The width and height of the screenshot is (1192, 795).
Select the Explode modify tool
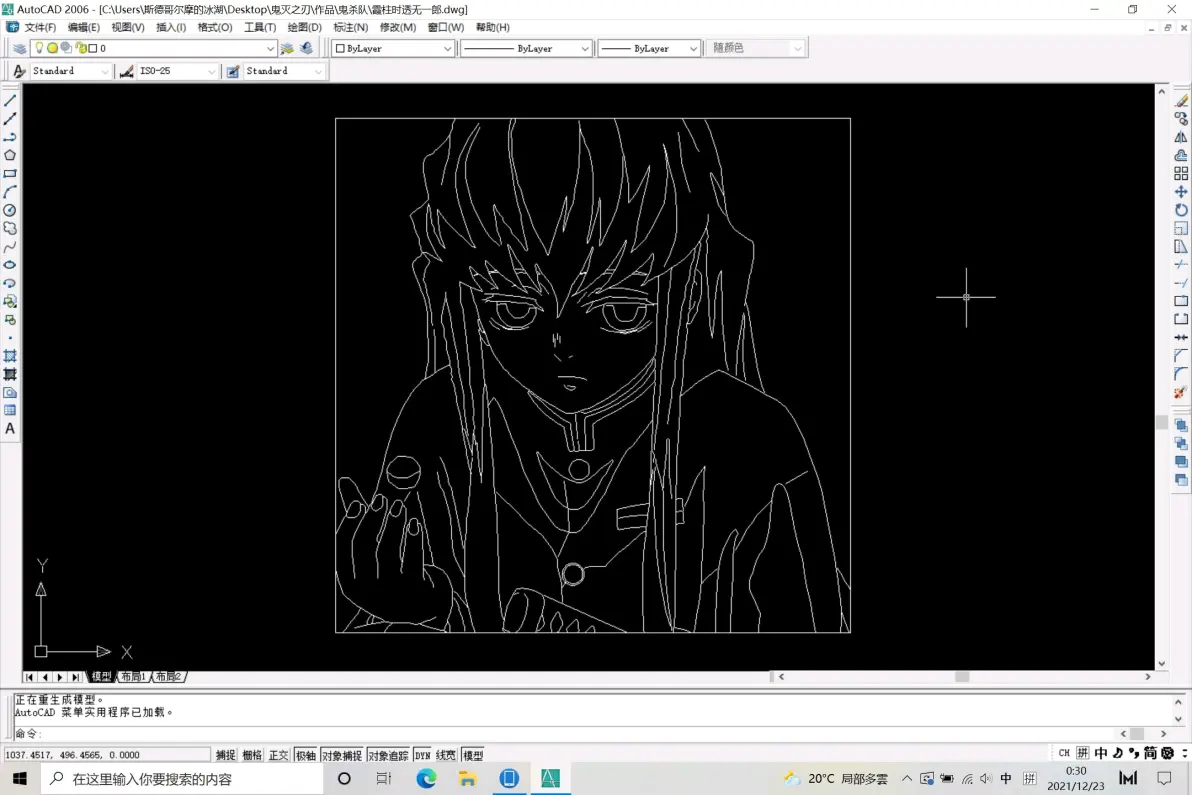click(x=1181, y=392)
